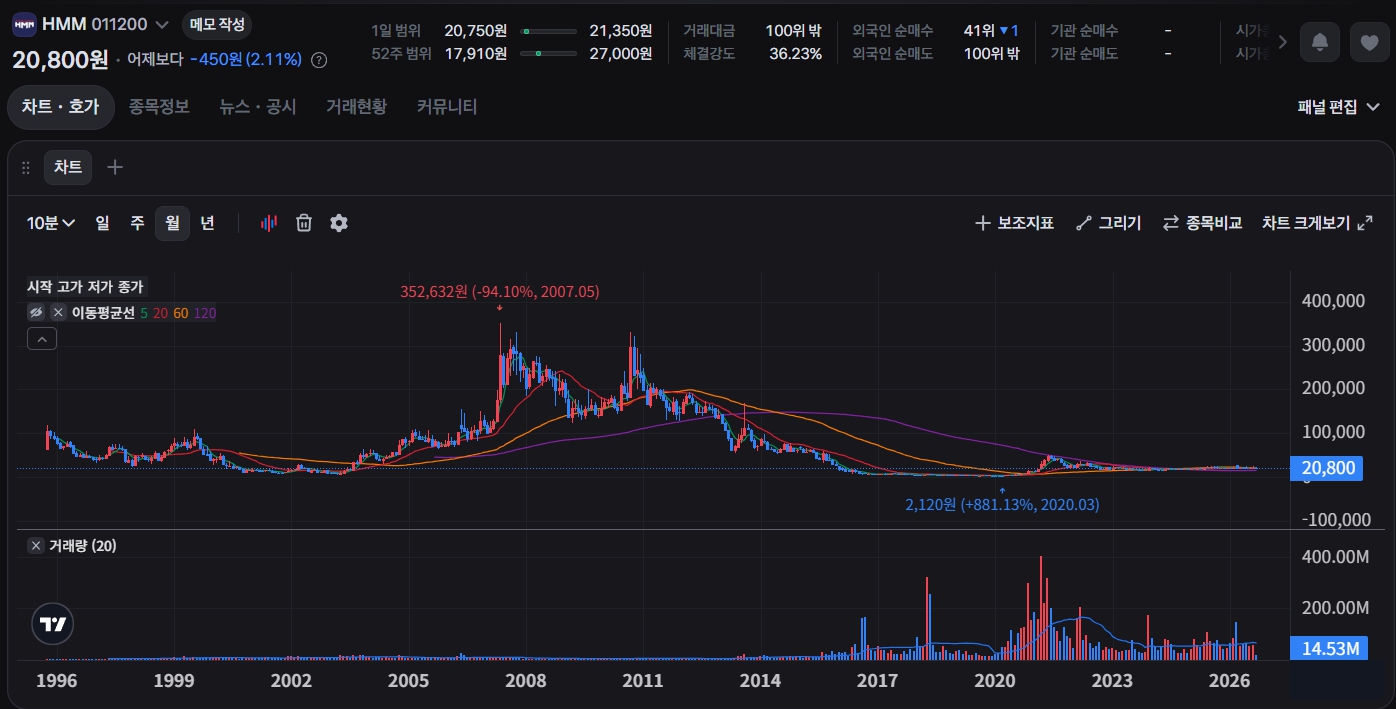Expand the HMM stock selector chevron

tap(162, 24)
